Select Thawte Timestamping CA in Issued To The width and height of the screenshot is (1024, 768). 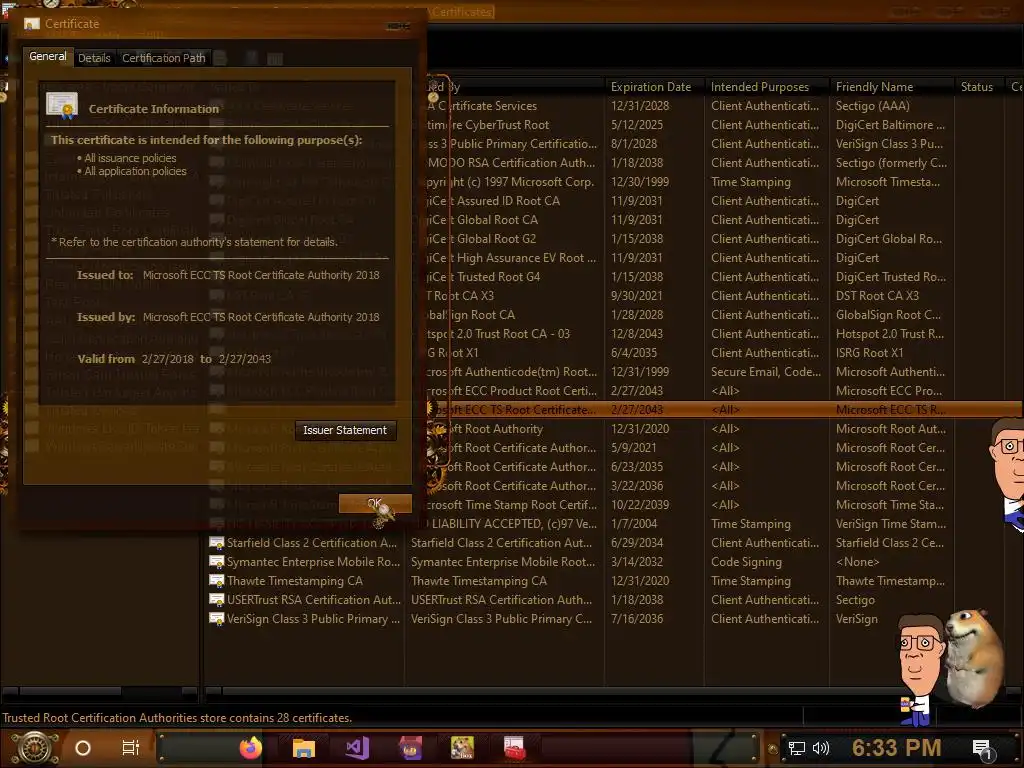(295, 581)
